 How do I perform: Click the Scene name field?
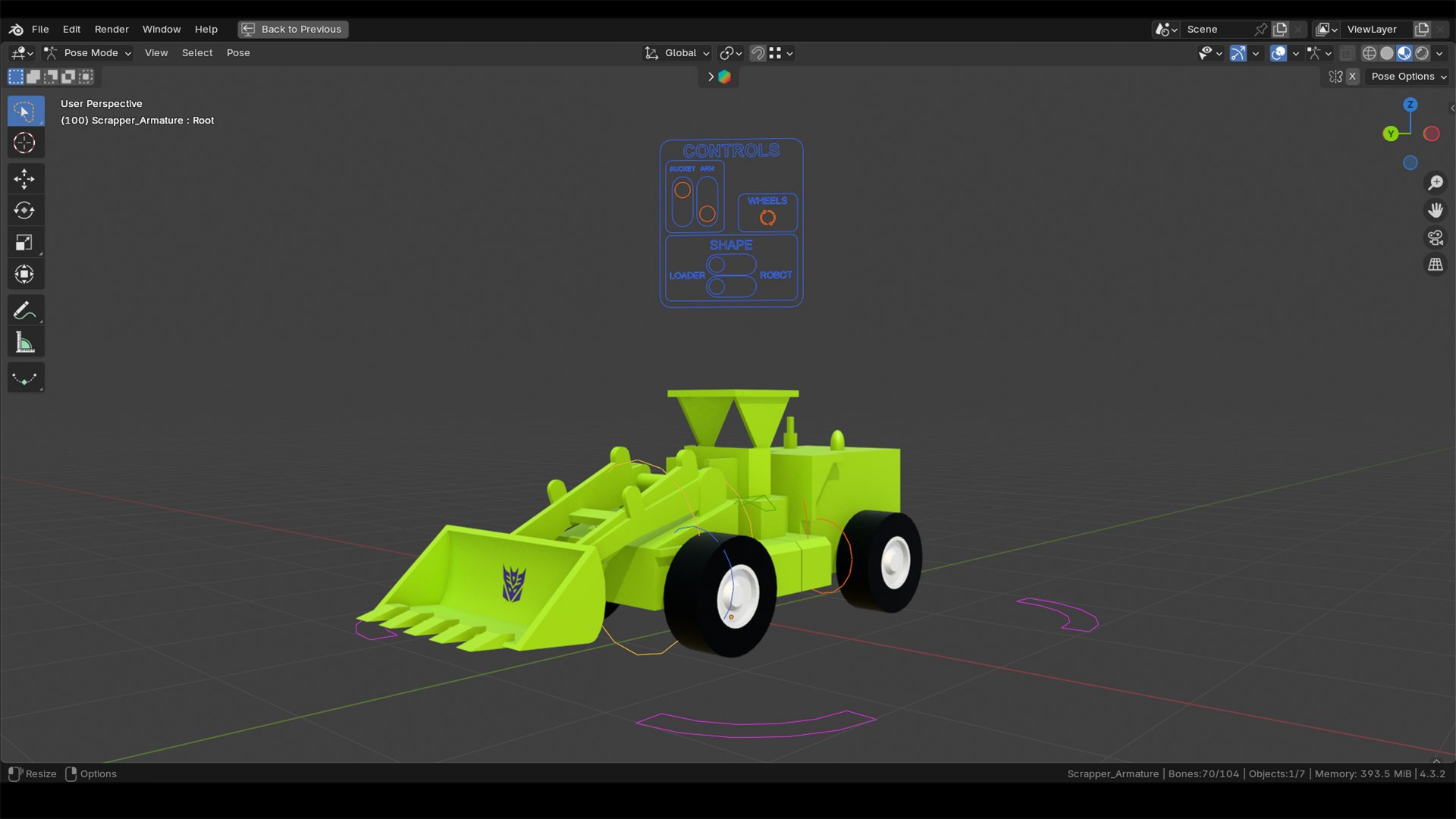pos(1217,30)
